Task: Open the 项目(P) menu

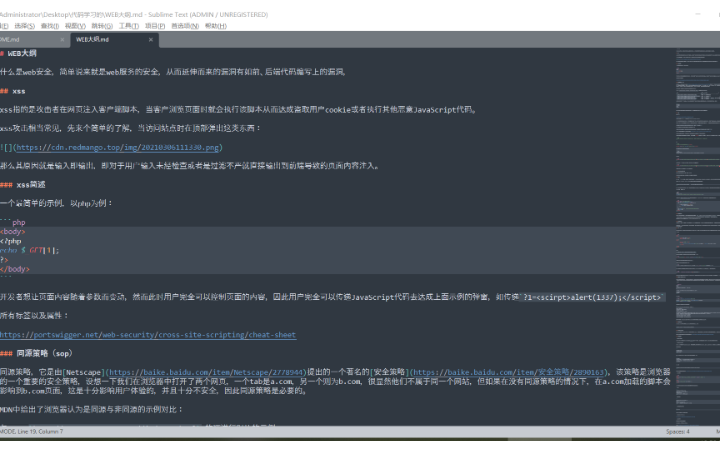Action: point(155,26)
